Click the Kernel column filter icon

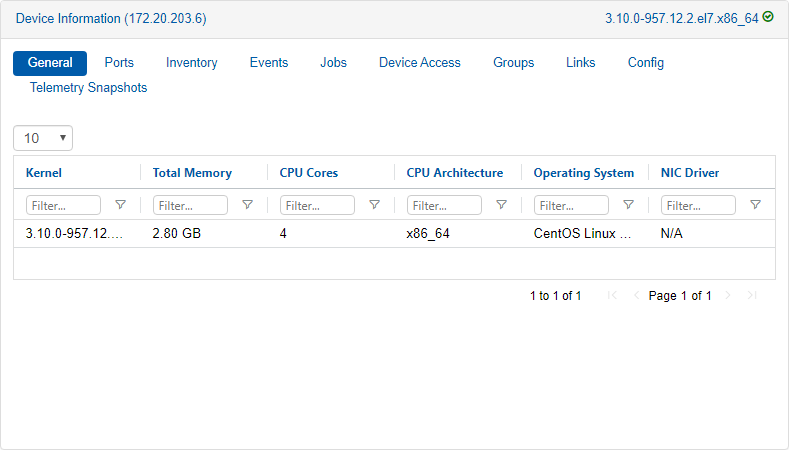(x=121, y=205)
